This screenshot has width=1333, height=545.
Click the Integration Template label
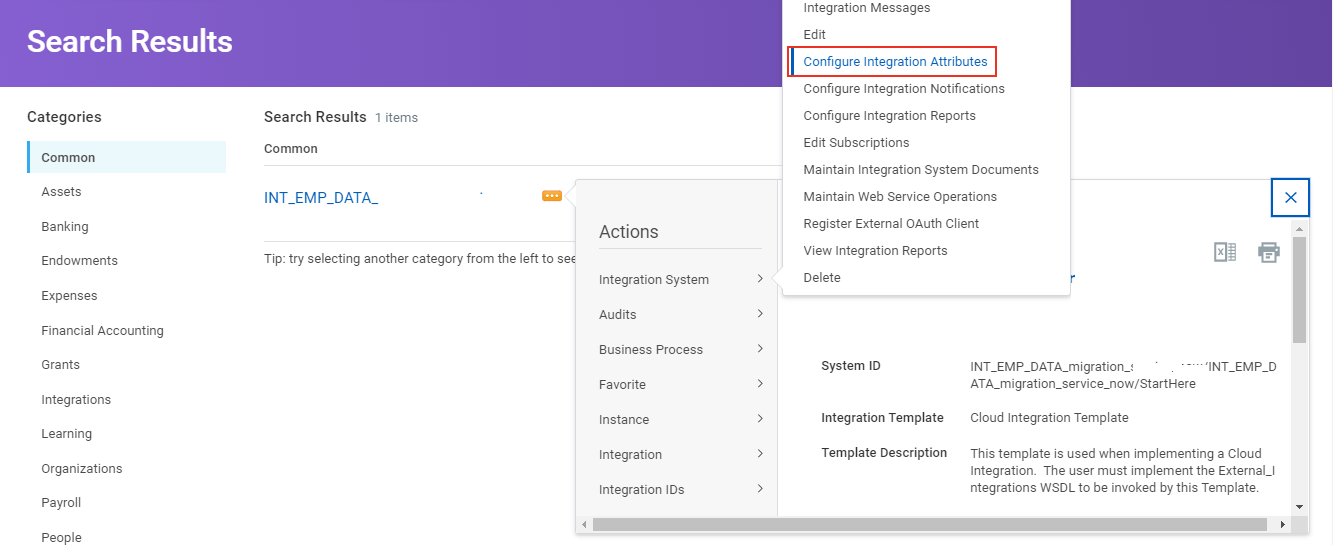pyautogui.click(x=882, y=418)
